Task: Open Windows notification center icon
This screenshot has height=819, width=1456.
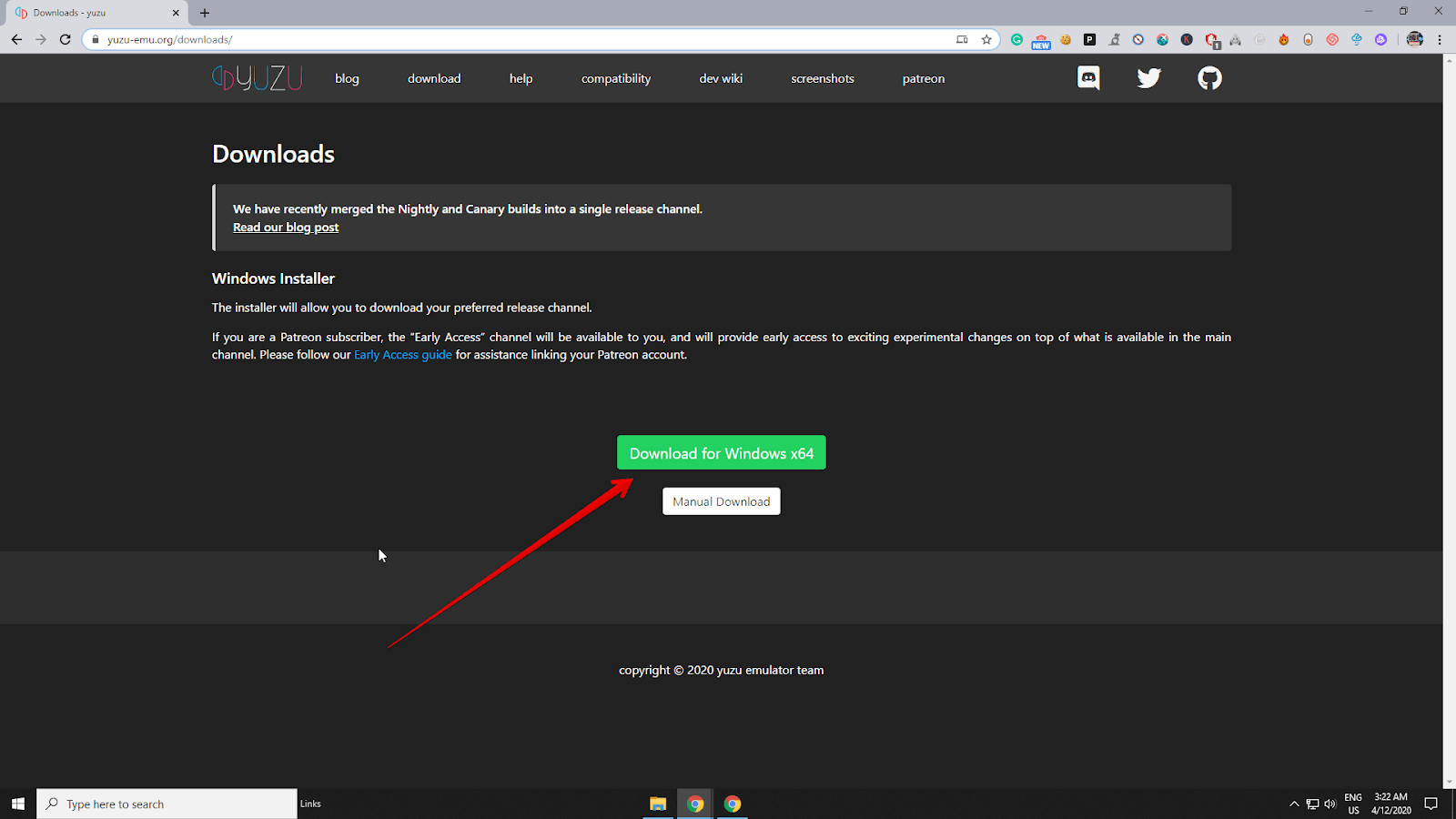Action: tap(1431, 804)
